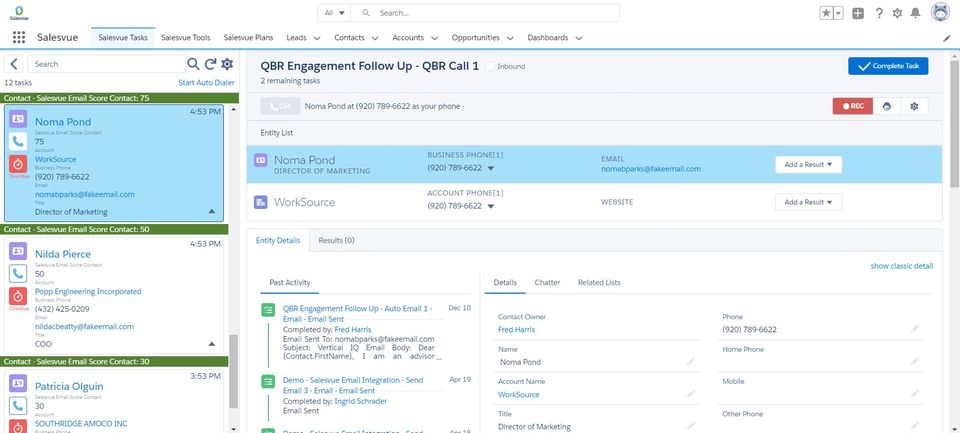Click the Complete Task button
Screen dimensions: 960x433
888,66
